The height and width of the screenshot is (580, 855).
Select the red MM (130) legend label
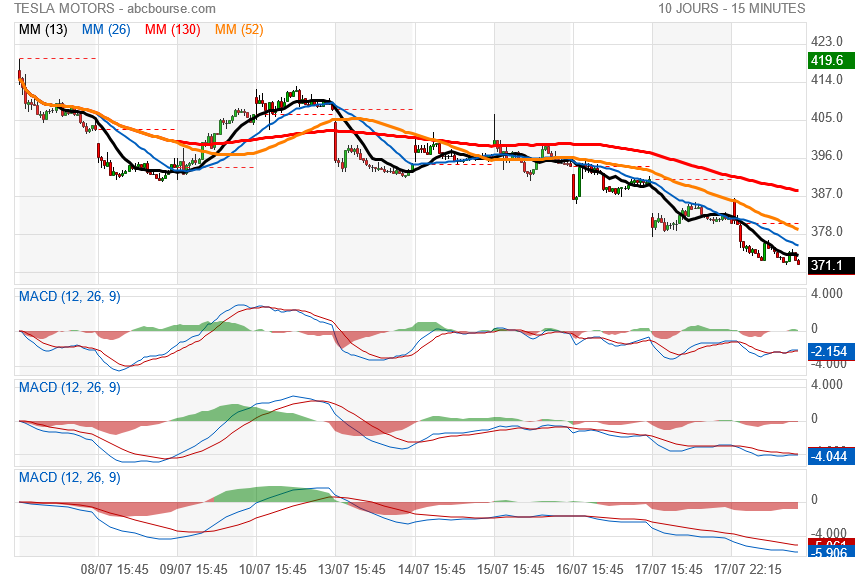point(173,29)
